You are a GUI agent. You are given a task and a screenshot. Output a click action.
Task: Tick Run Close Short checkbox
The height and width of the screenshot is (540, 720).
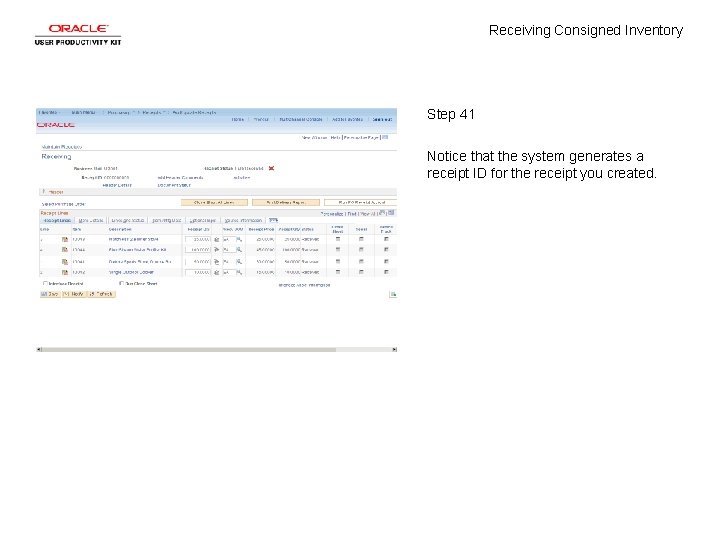point(121,283)
